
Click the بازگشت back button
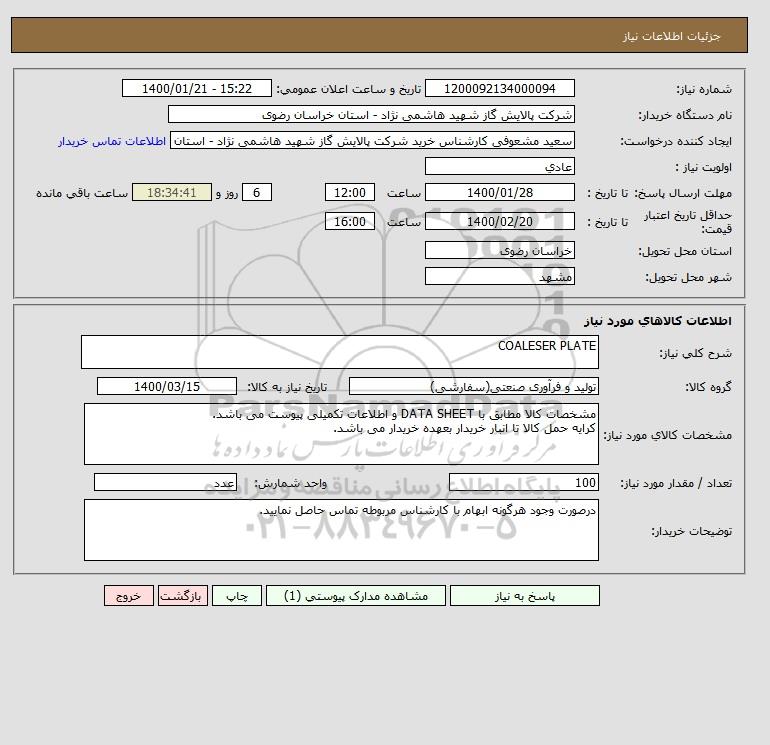coord(183,596)
